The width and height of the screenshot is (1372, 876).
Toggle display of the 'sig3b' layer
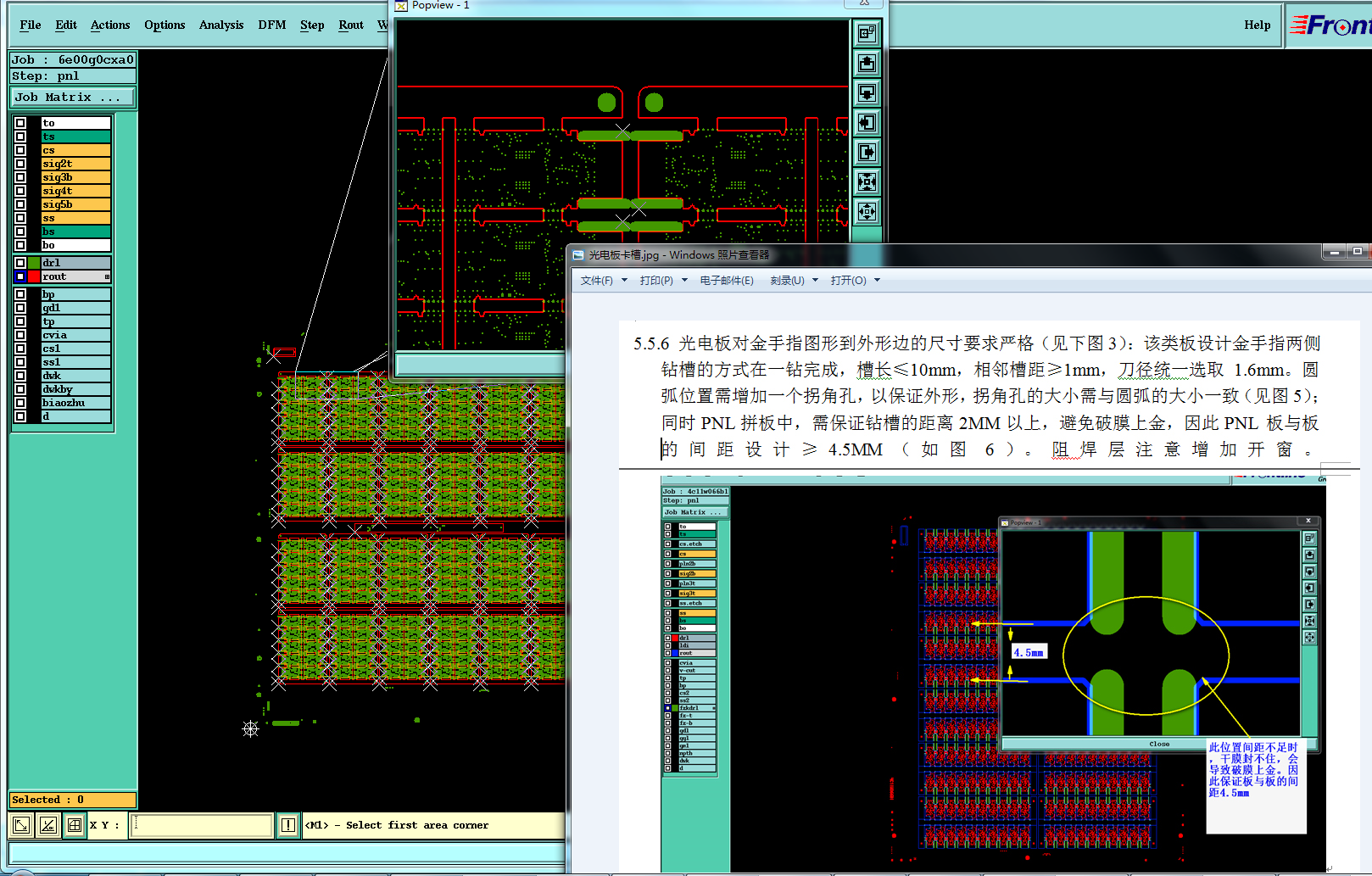click(20, 177)
